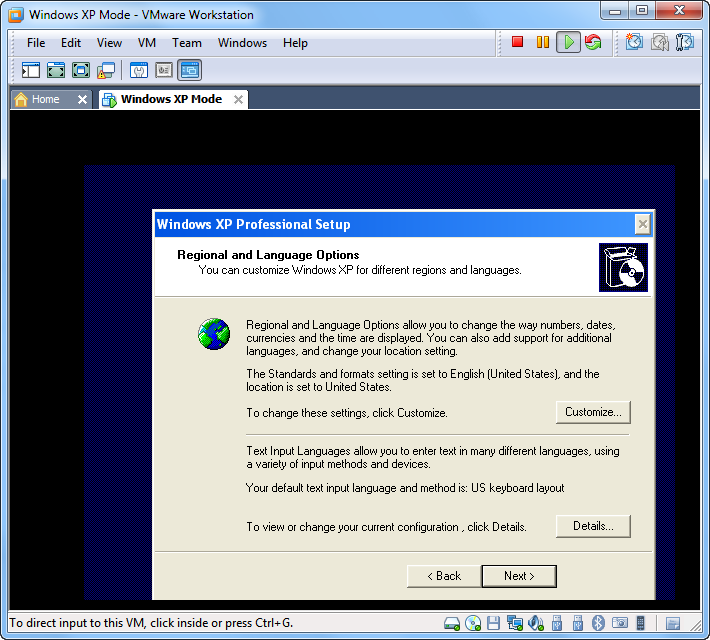Screen dimensions: 710x640
Task: Click the Bluetooth status icon
Action: [x=598, y=624]
